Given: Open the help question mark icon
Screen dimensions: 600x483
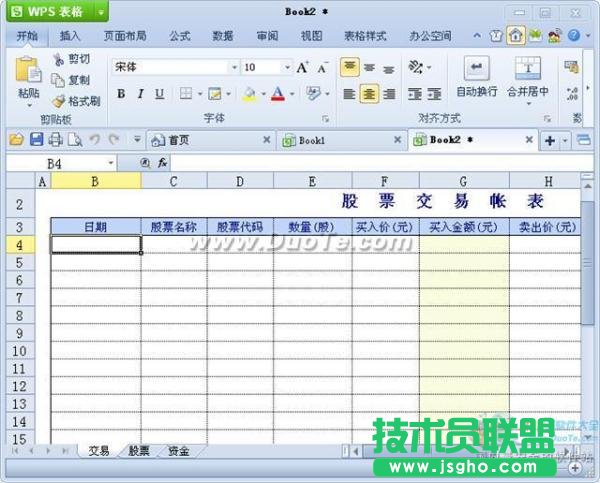Looking at the screenshot, I should click(x=574, y=36).
